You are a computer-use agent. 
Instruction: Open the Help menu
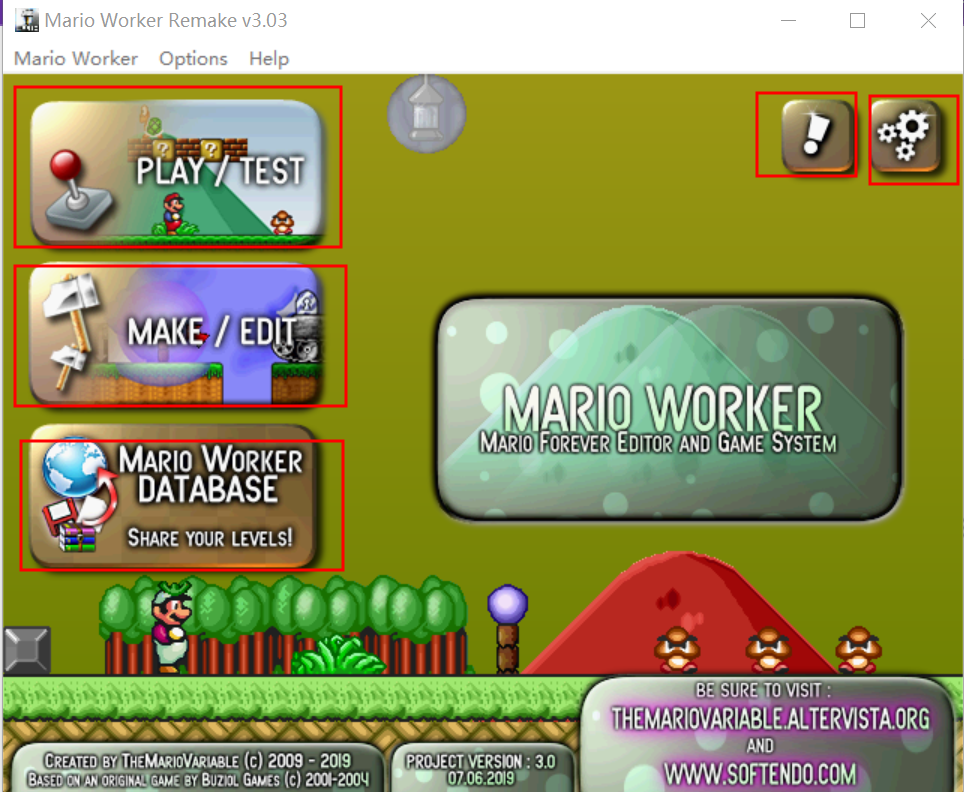coord(269,58)
